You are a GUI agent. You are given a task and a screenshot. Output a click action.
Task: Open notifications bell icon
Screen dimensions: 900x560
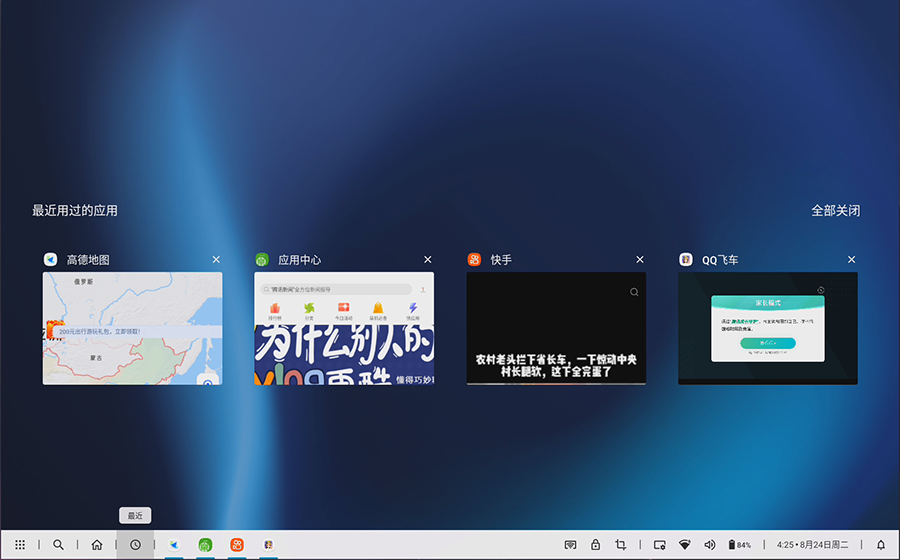881,545
